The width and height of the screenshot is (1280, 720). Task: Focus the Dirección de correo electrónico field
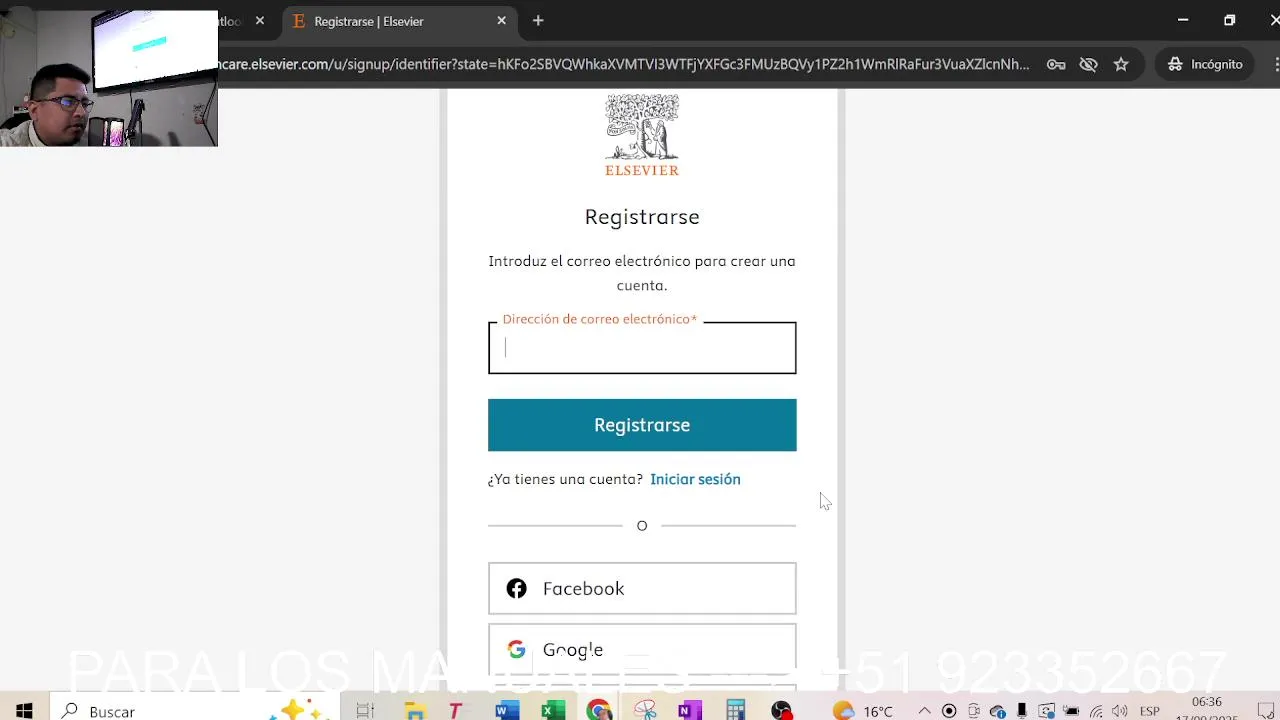click(642, 348)
